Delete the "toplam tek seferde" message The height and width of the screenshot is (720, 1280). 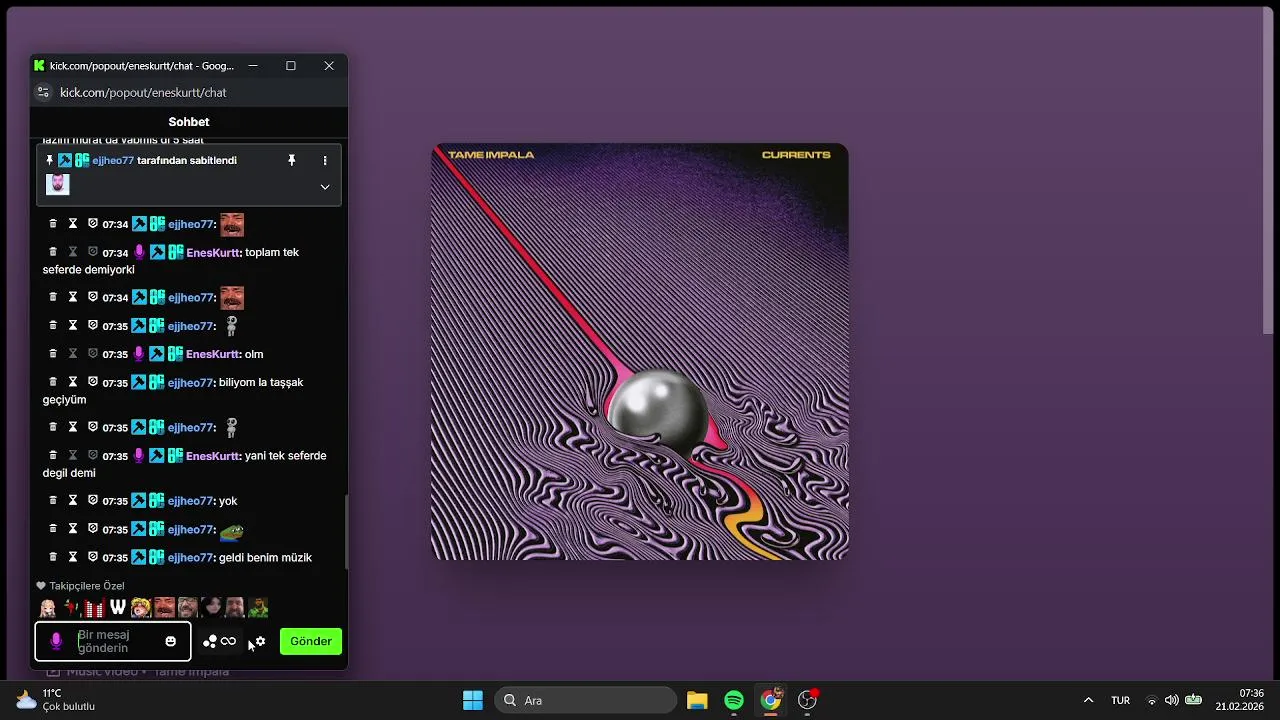click(x=53, y=252)
